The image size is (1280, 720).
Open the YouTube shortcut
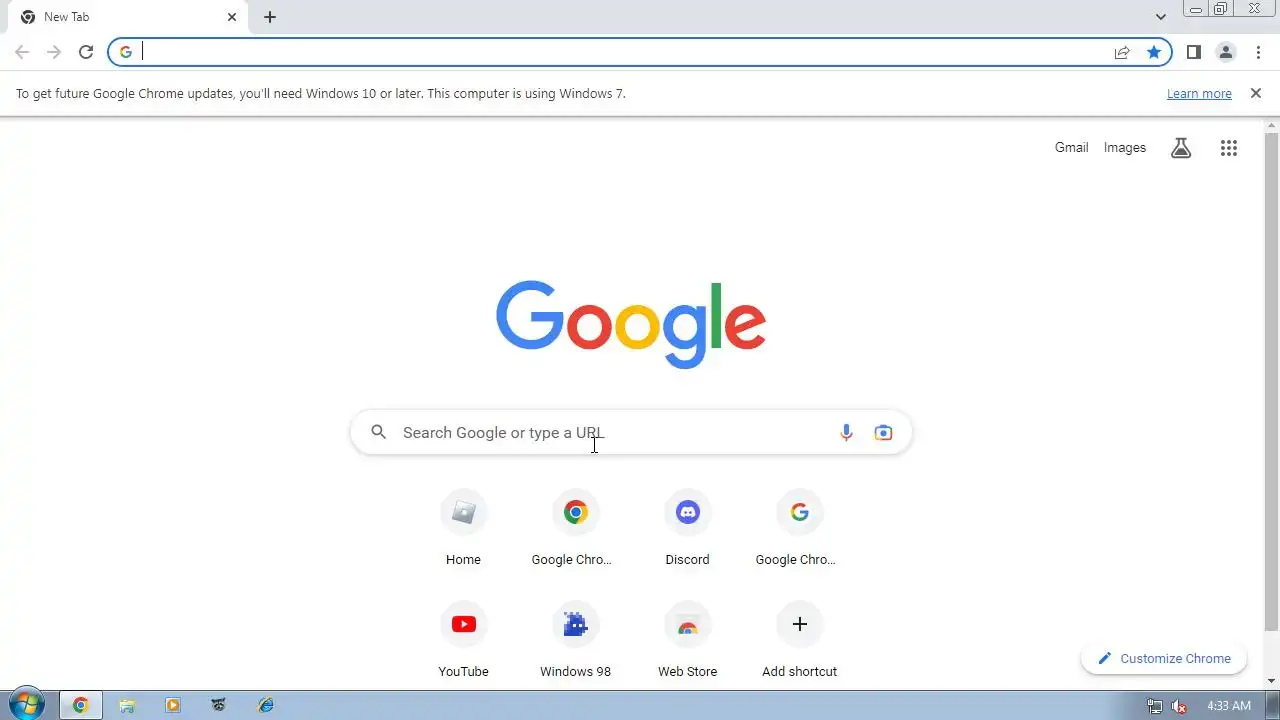(463, 640)
